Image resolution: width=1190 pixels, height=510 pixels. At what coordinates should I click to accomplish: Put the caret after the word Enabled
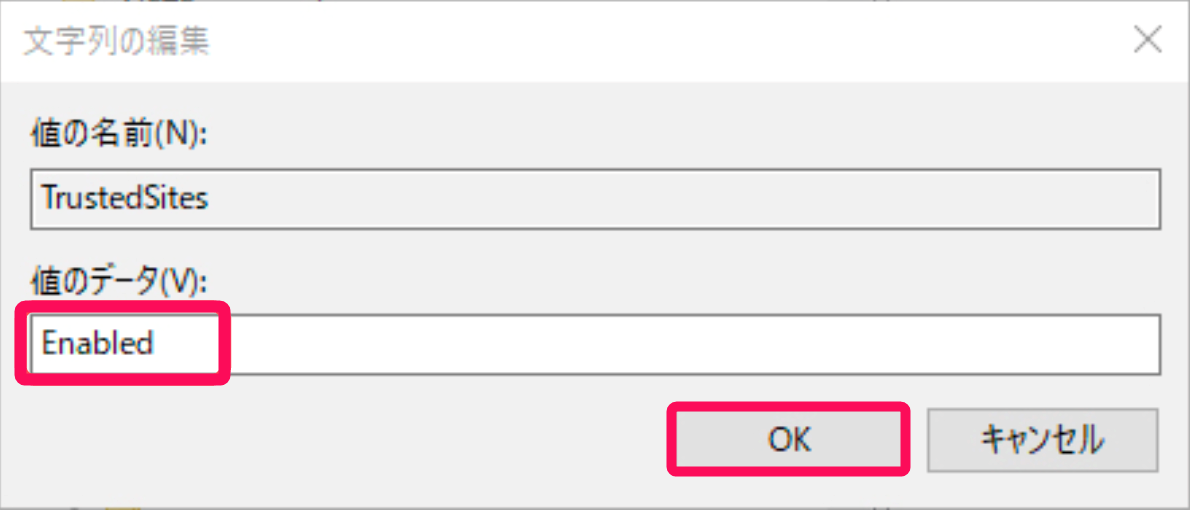tap(156, 344)
